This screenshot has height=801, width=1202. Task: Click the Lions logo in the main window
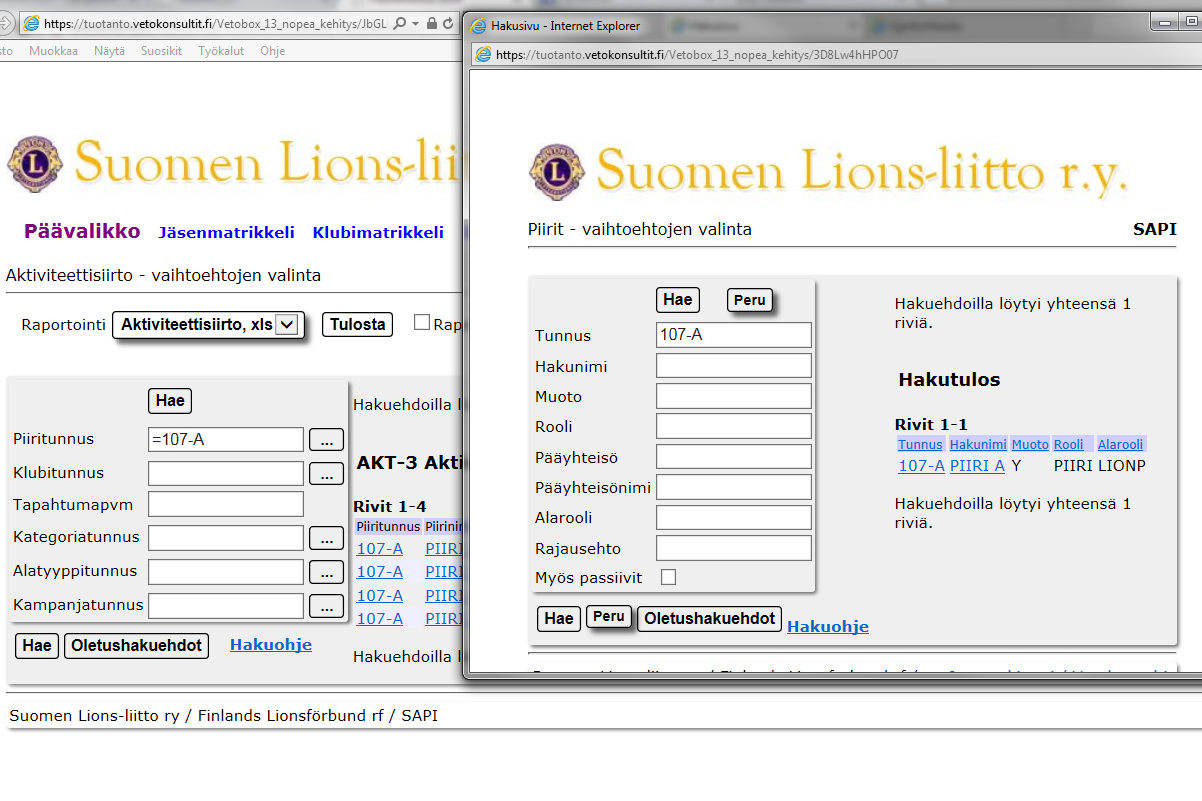(x=35, y=164)
